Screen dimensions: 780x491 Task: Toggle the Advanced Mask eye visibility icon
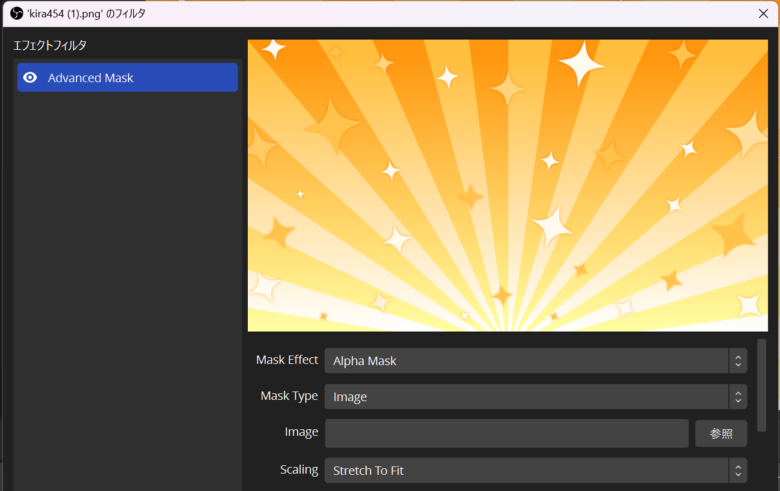pos(30,78)
